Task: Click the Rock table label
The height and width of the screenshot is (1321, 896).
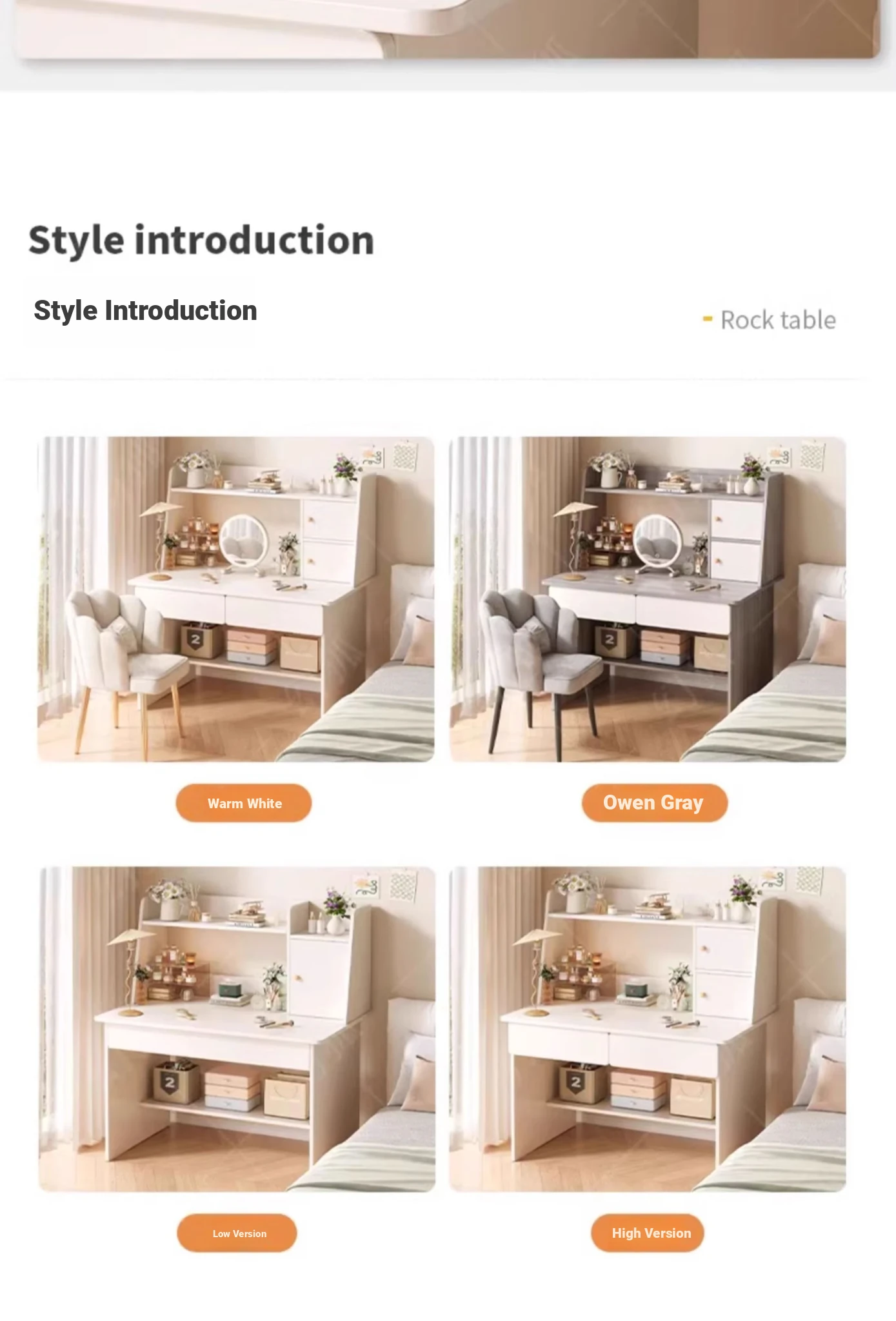Action: 778,321
